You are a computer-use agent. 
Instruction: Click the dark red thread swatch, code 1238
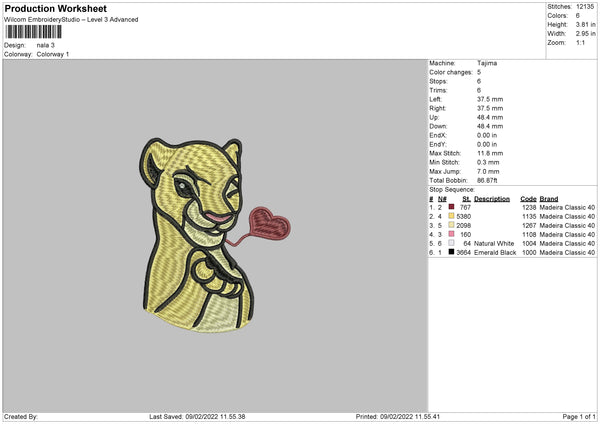pyautogui.click(x=451, y=207)
